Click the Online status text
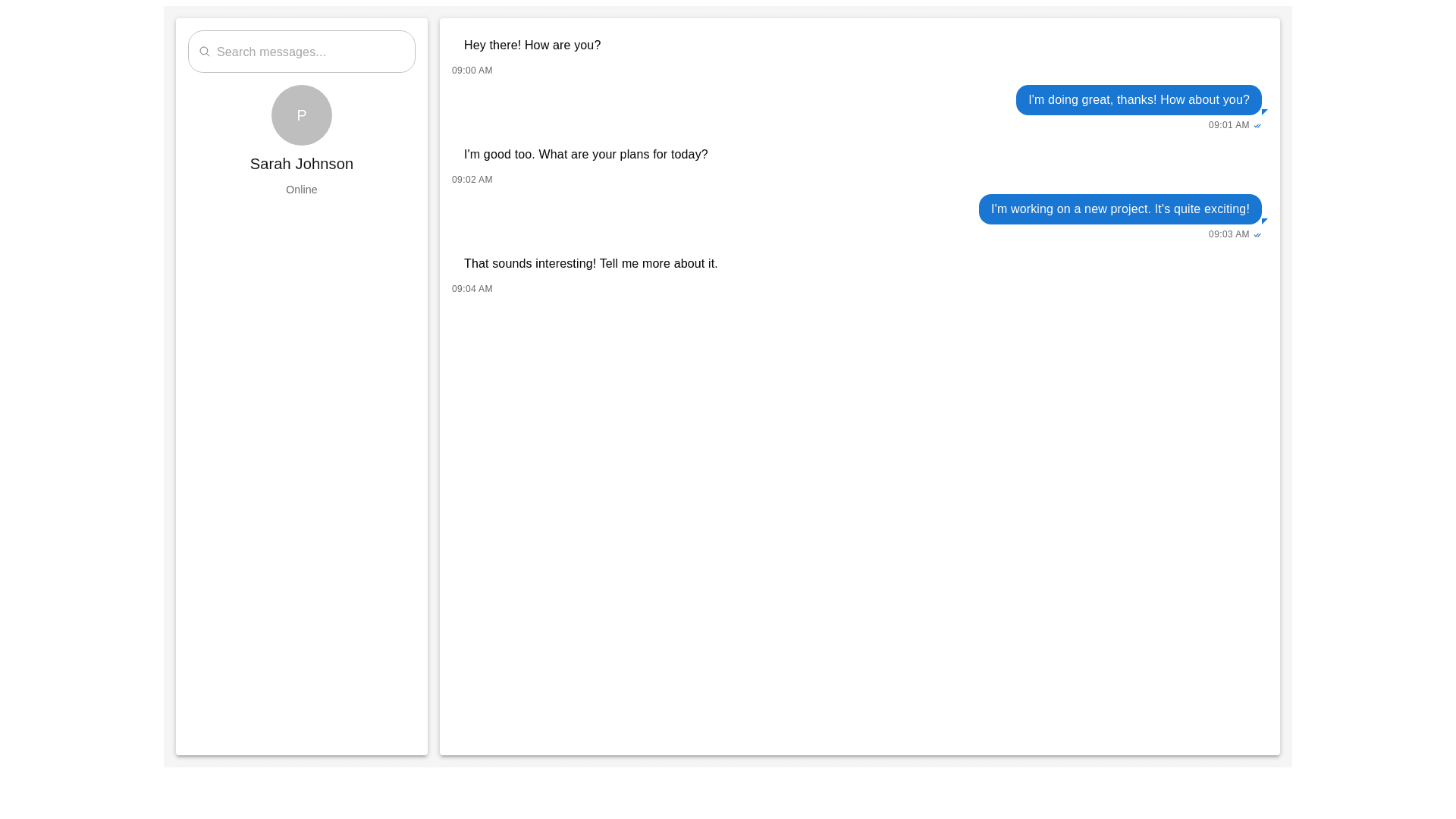Image resolution: width=1456 pixels, height=819 pixels. (x=301, y=190)
